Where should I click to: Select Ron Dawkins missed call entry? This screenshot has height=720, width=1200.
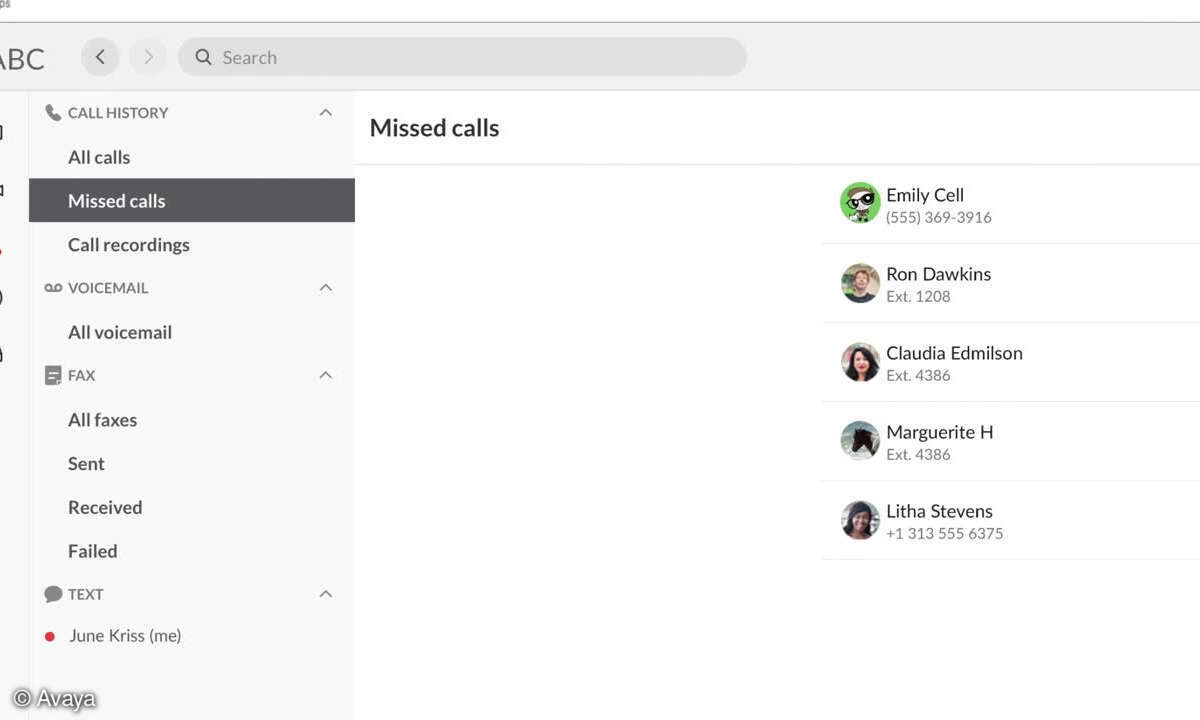coord(1010,283)
